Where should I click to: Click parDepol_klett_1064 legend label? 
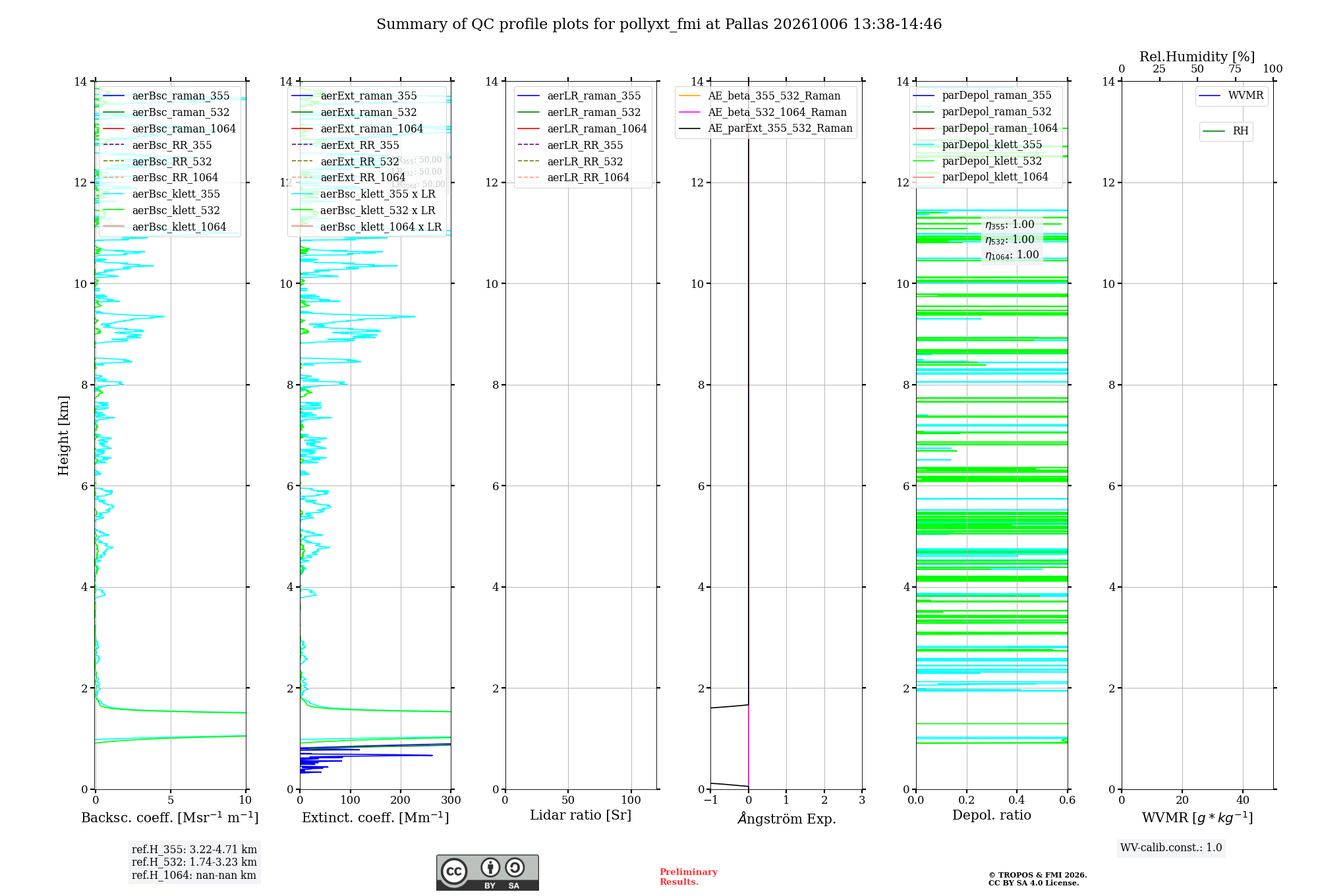tap(995, 177)
